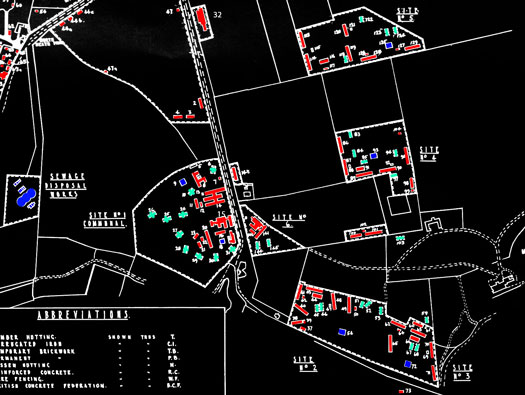Click the Site No 3 label
Screen dimensions: 525x395
[462, 372]
